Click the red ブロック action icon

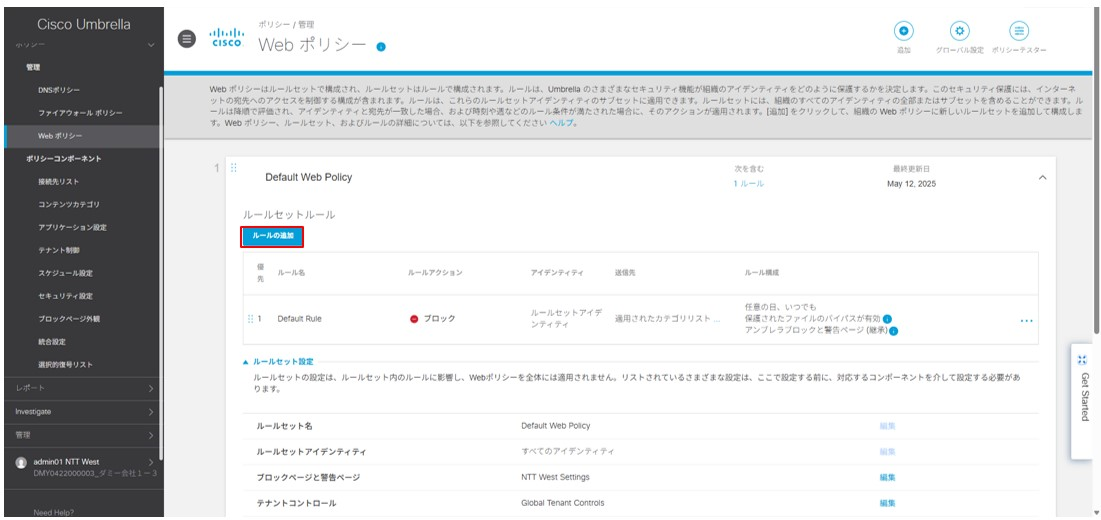coord(414,319)
